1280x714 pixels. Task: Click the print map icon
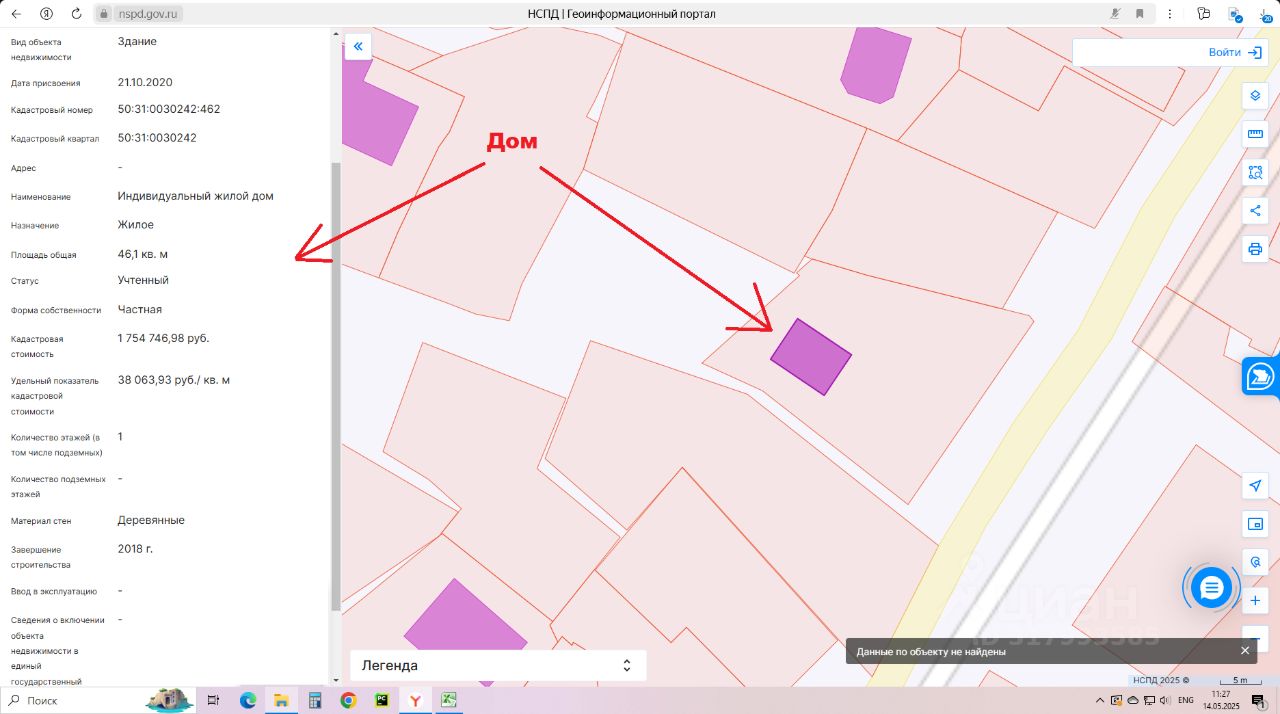pyautogui.click(x=1255, y=248)
